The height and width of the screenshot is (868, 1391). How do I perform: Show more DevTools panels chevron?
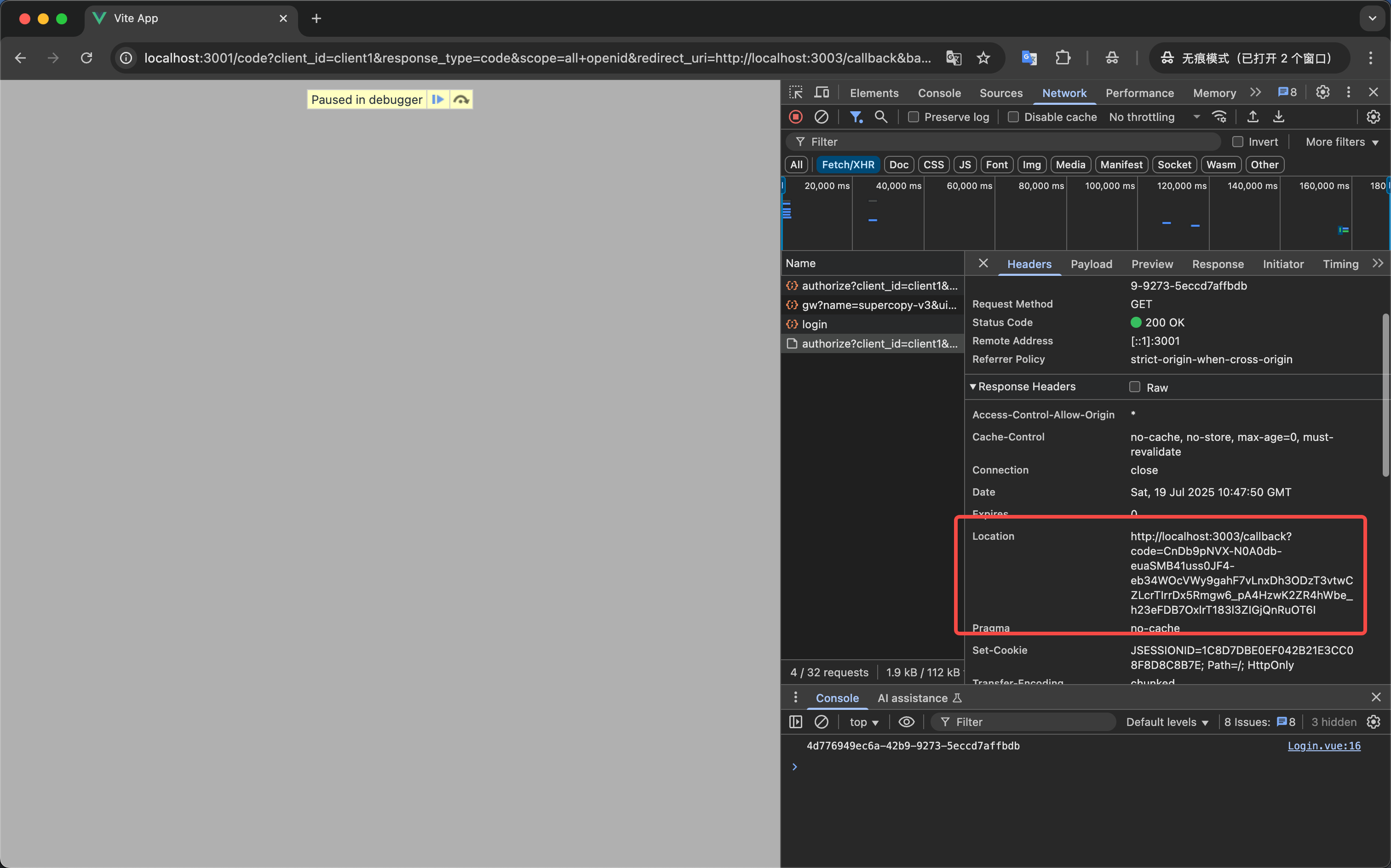pyautogui.click(x=1255, y=92)
